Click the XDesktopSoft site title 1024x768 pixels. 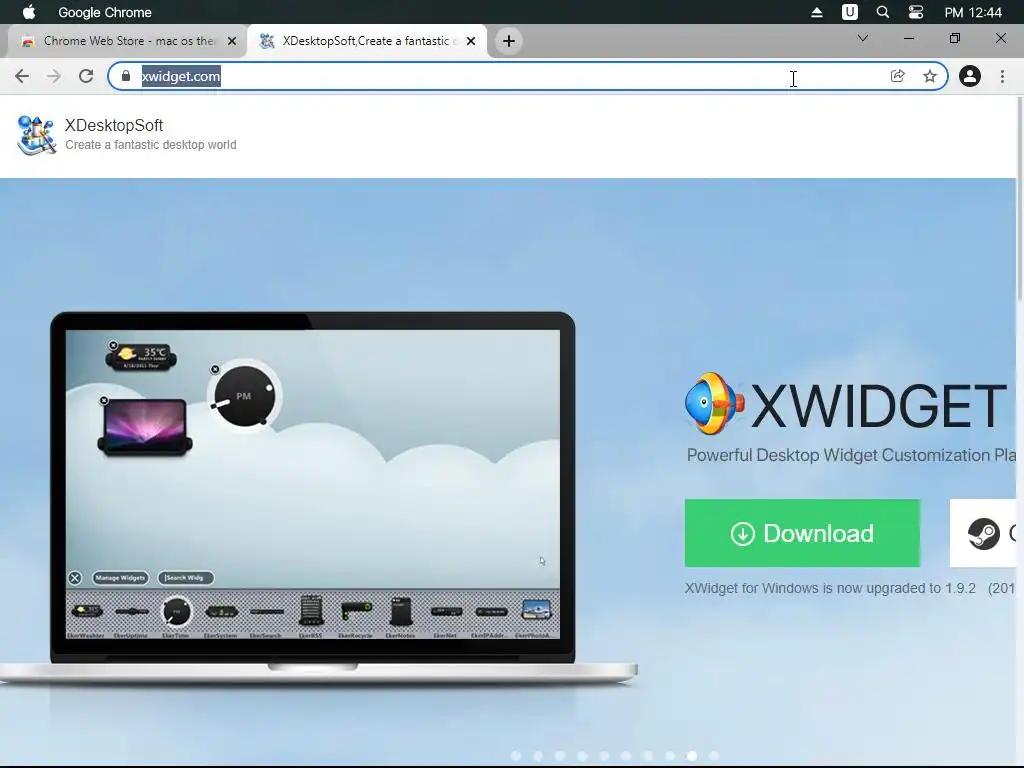[x=114, y=125]
